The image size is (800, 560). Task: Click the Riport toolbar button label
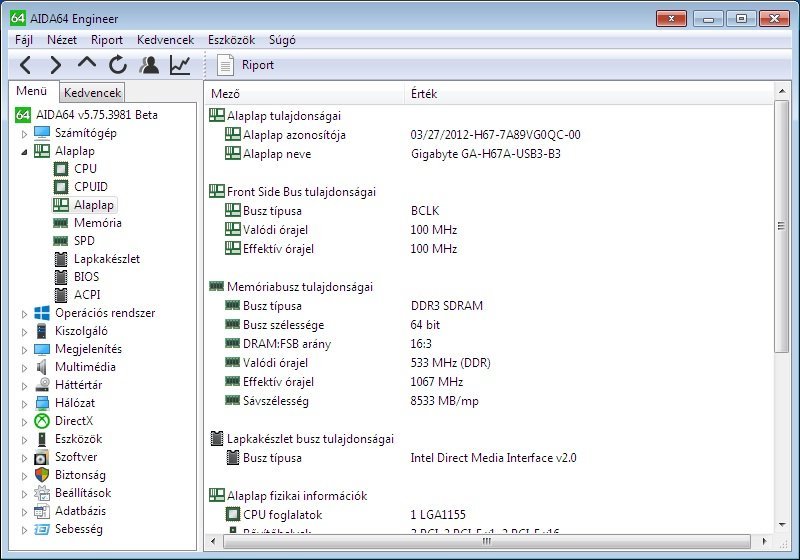[258, 65]
